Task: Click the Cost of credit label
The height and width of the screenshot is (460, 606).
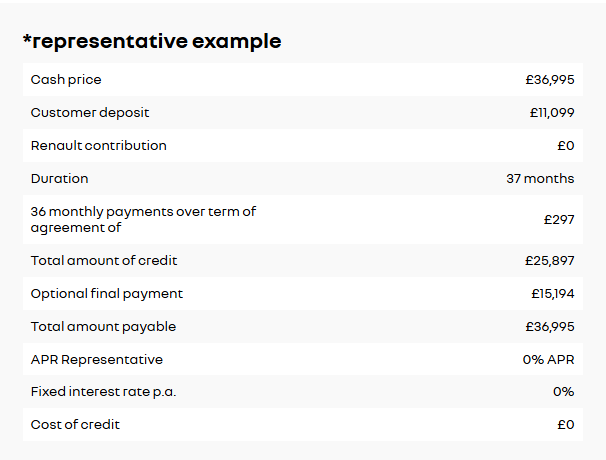Action: [x=75, y=425]
